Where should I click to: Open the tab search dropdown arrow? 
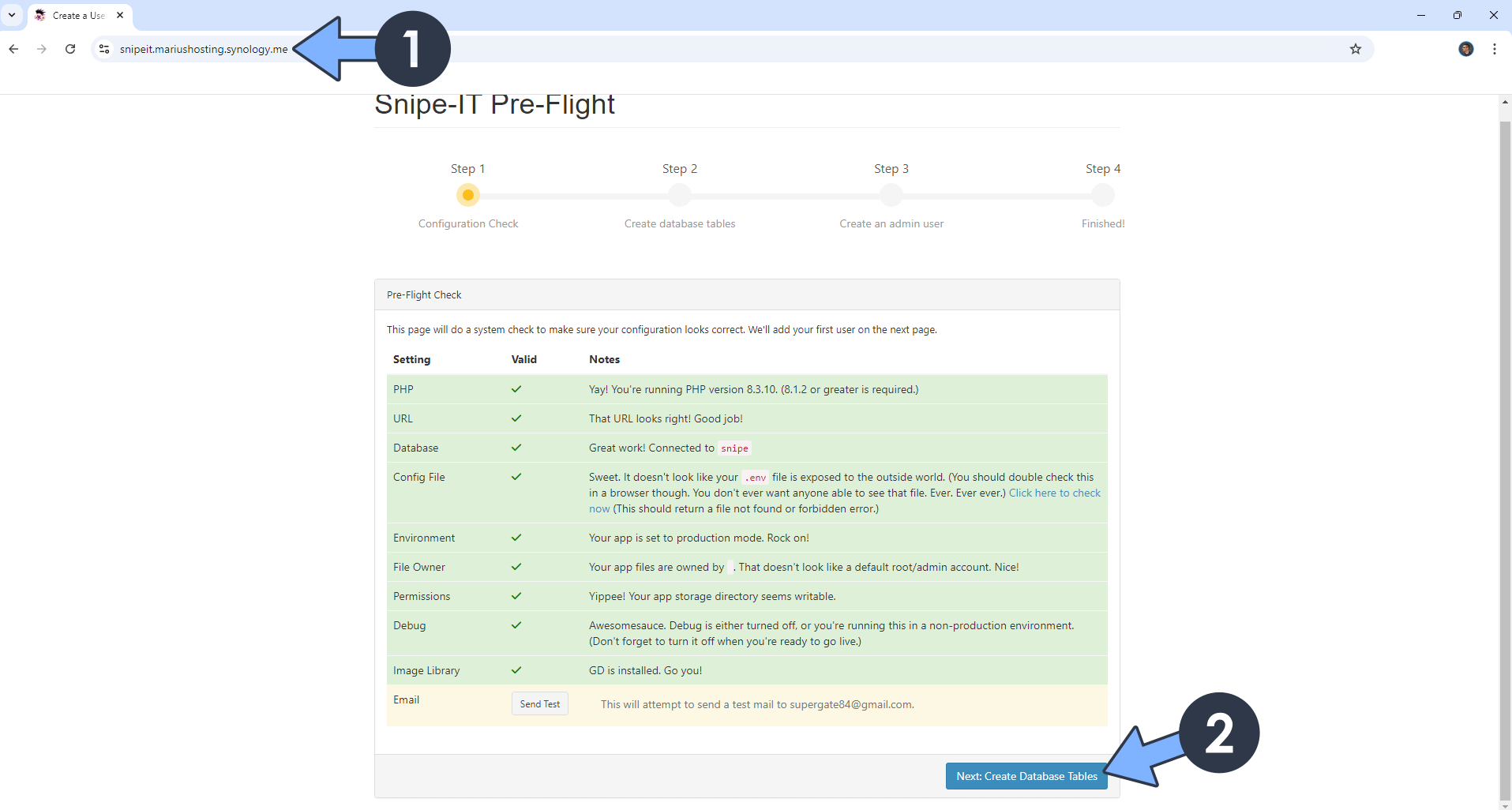click(x=12, y=15)
